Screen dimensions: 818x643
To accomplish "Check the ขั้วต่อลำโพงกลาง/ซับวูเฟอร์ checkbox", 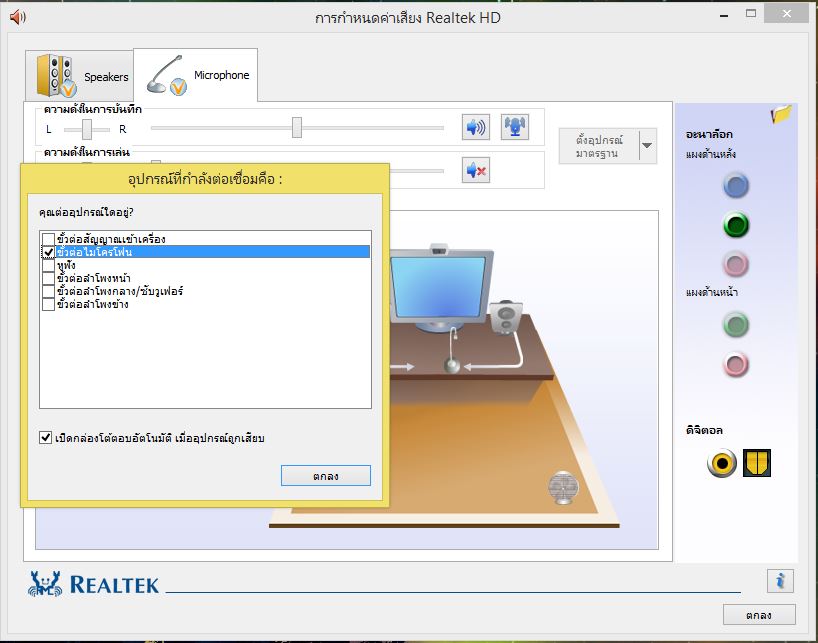I will pos(49,291).
